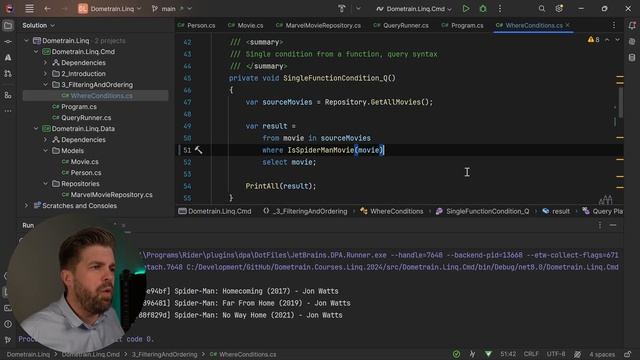Switch to Movie.cs editor tab
640x360 pixels.
[x=246, y=25]
